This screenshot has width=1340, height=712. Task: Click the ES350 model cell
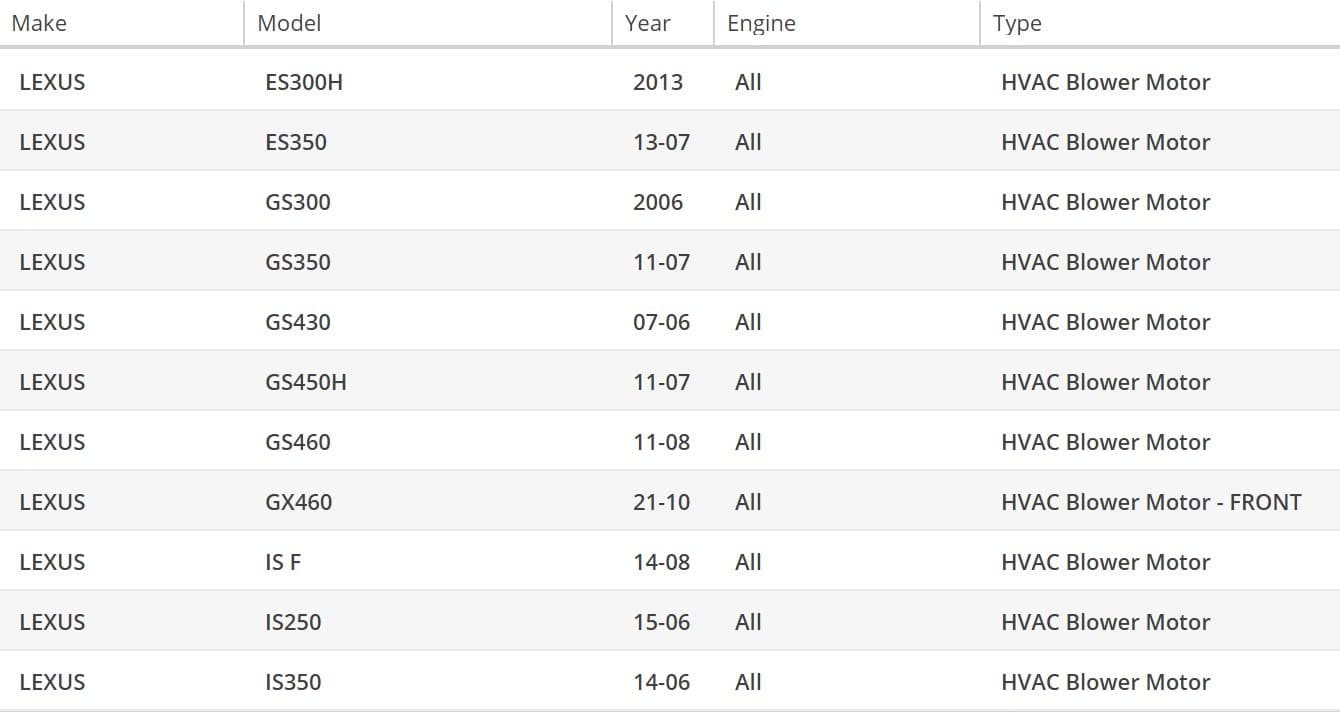click(x=296, y=142)
